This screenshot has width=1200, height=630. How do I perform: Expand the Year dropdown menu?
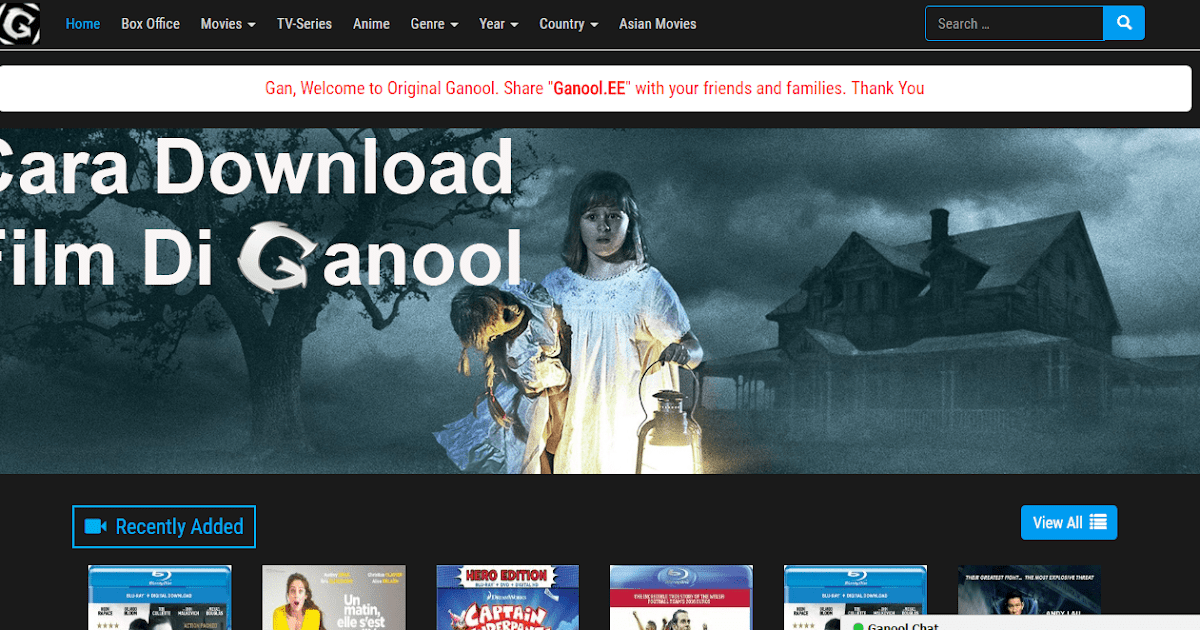click(x=499, y=24)
